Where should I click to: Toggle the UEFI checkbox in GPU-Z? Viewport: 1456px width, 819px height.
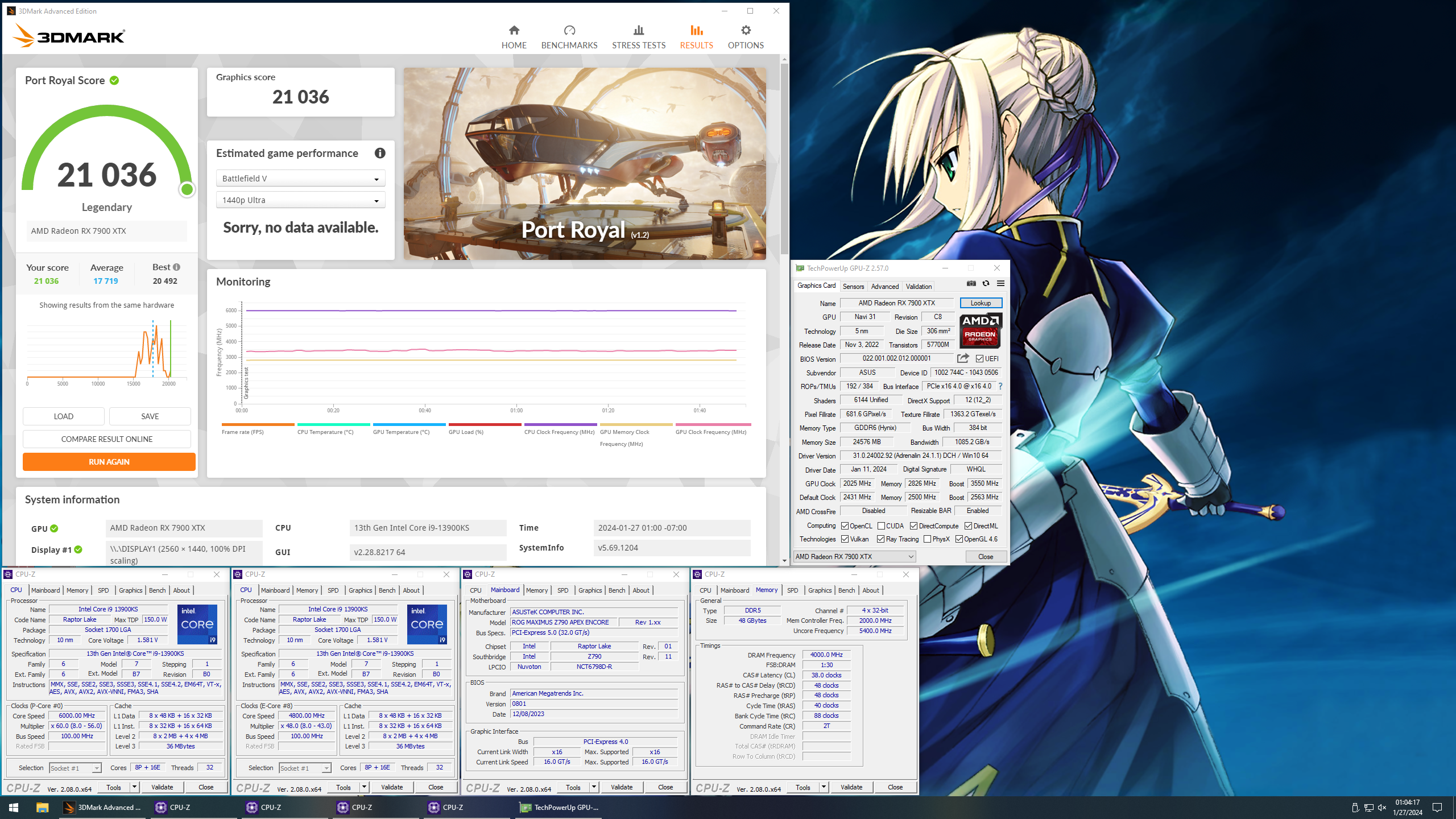(x=979, y=359)
